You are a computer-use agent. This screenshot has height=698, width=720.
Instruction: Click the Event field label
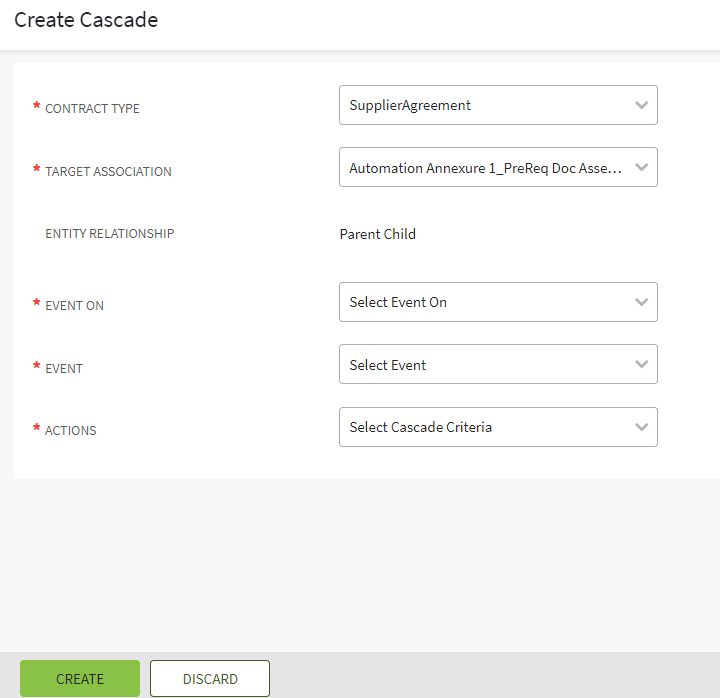64,368
